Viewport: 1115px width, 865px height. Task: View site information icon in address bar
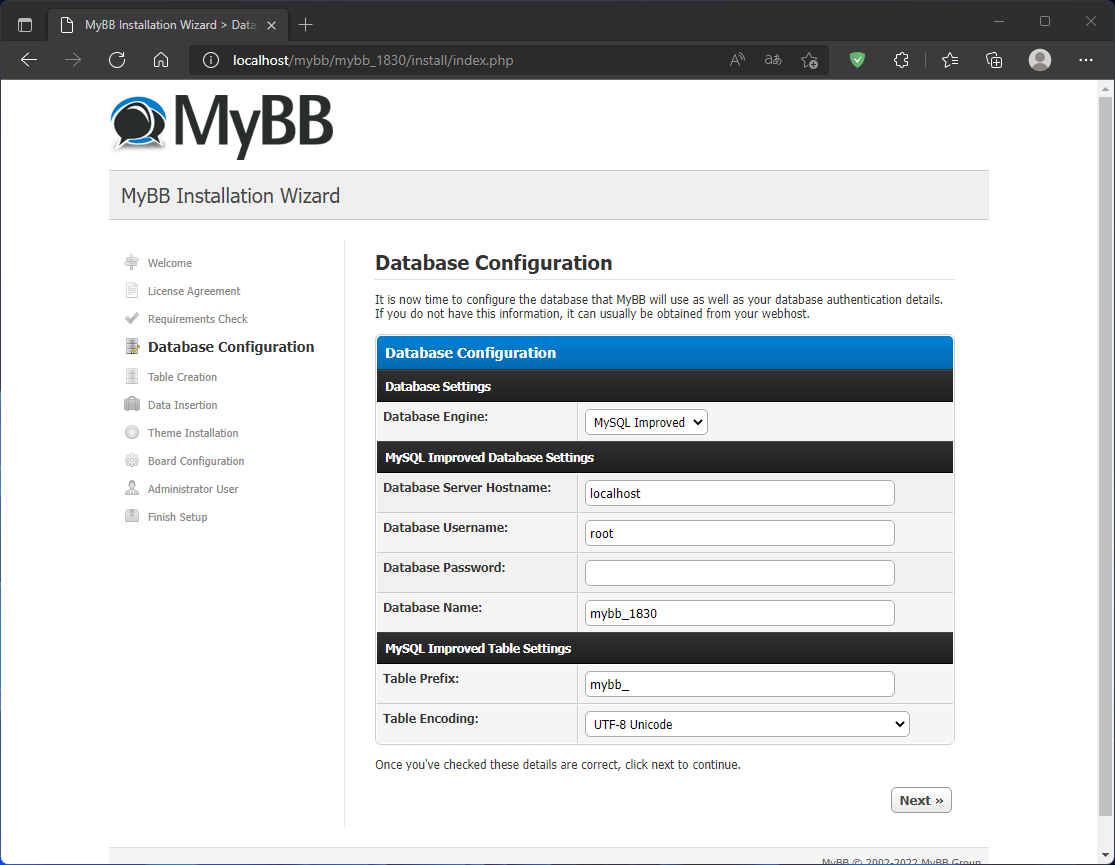pos(210,60)
